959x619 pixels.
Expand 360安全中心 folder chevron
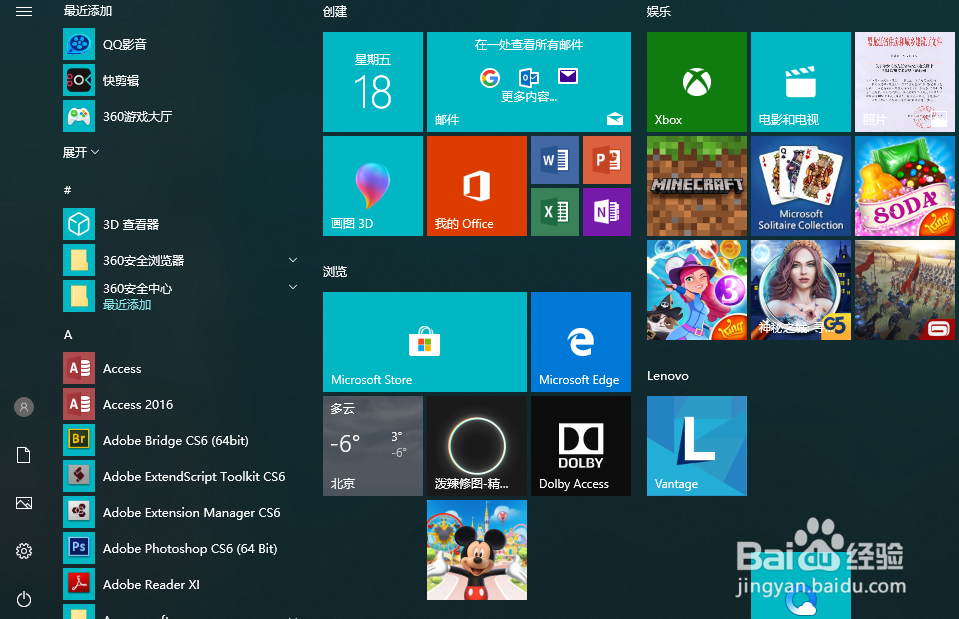(293, 287)
